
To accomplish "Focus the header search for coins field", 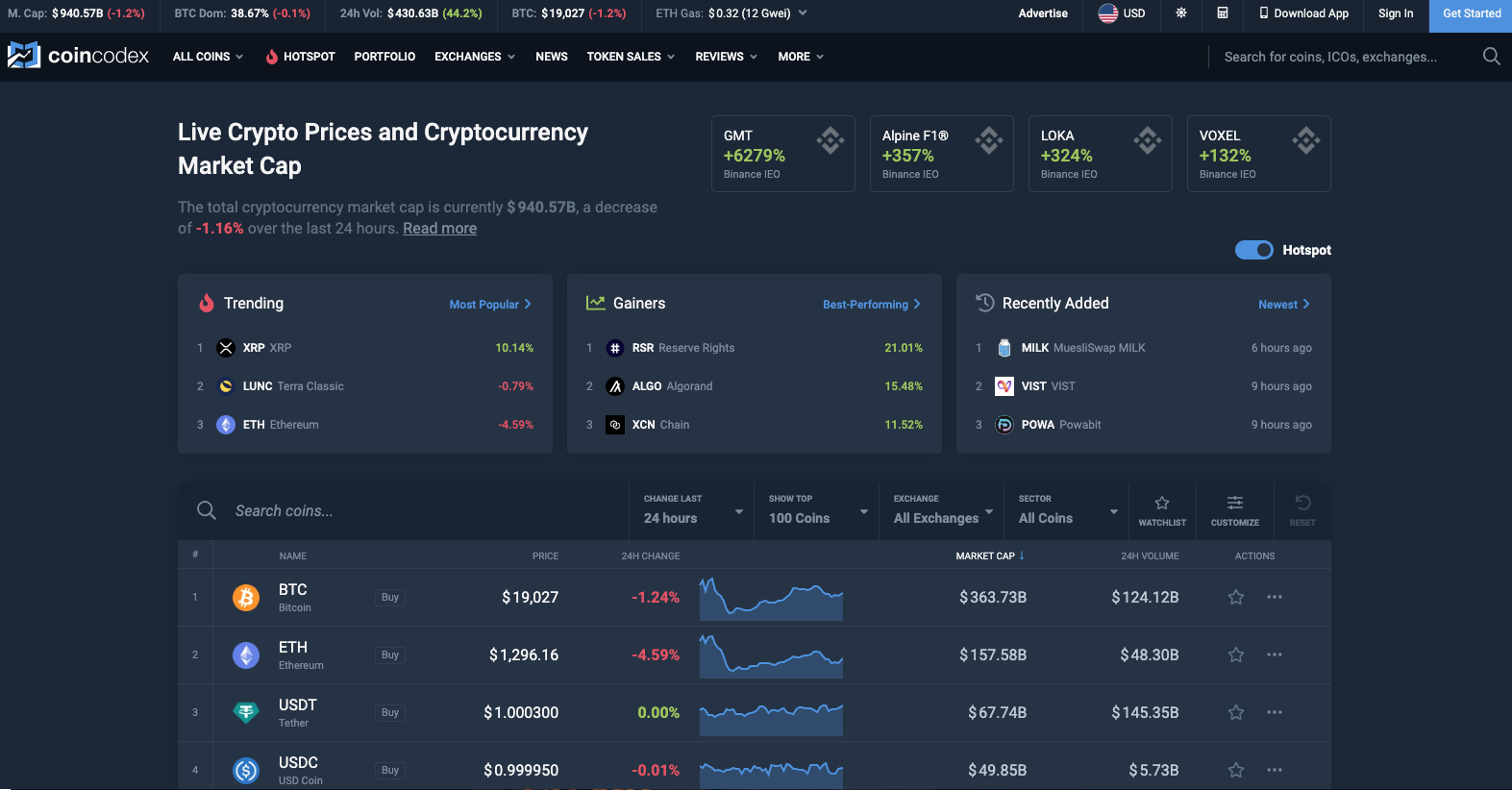I will point(1346,57).
